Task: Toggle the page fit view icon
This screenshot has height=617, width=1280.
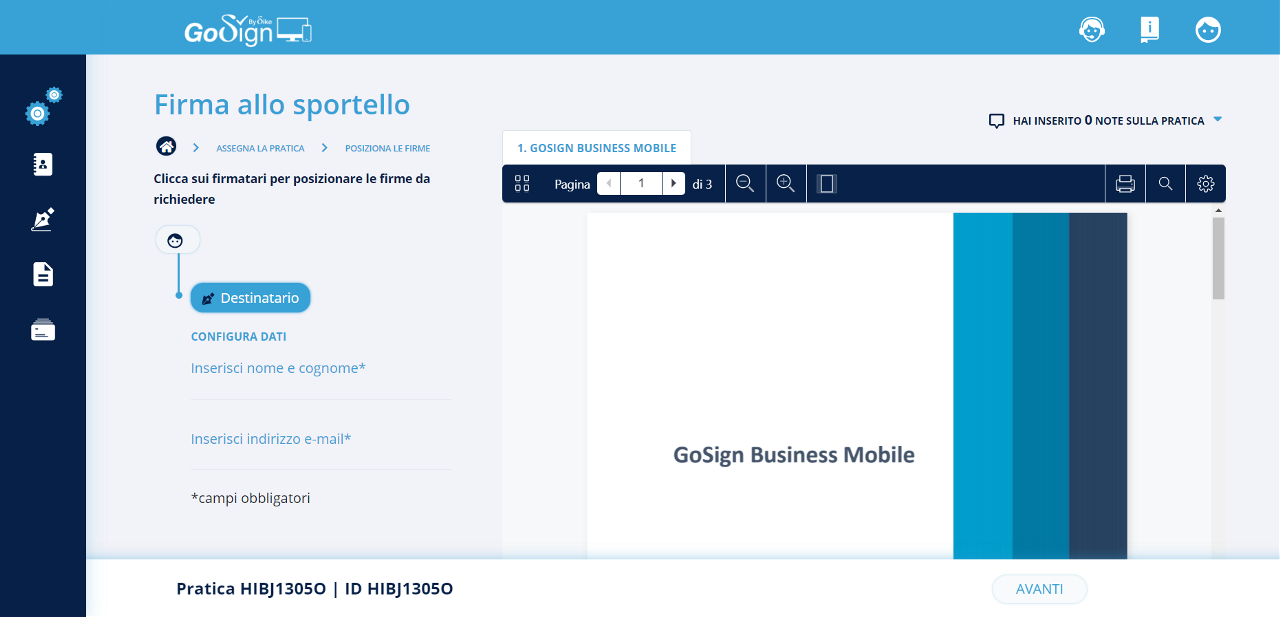Action: pyautogui.click(x=826, y=184)
